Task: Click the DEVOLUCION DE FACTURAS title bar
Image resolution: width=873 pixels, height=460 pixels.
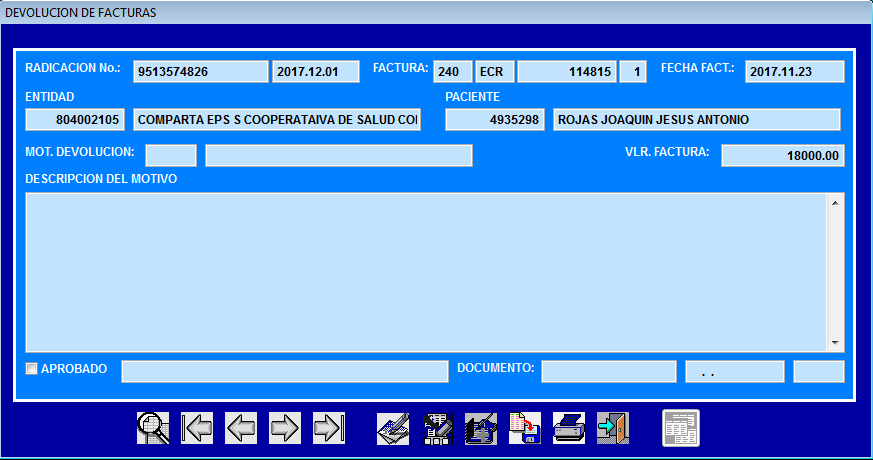Action: click(x=436, y=12)
